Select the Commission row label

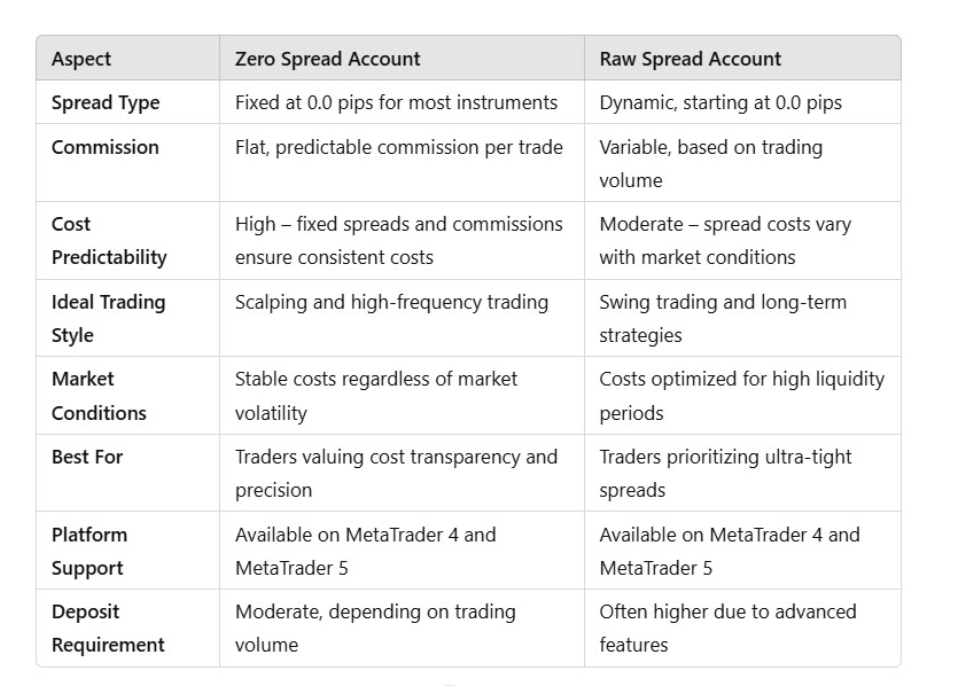[x=105, y=147]
